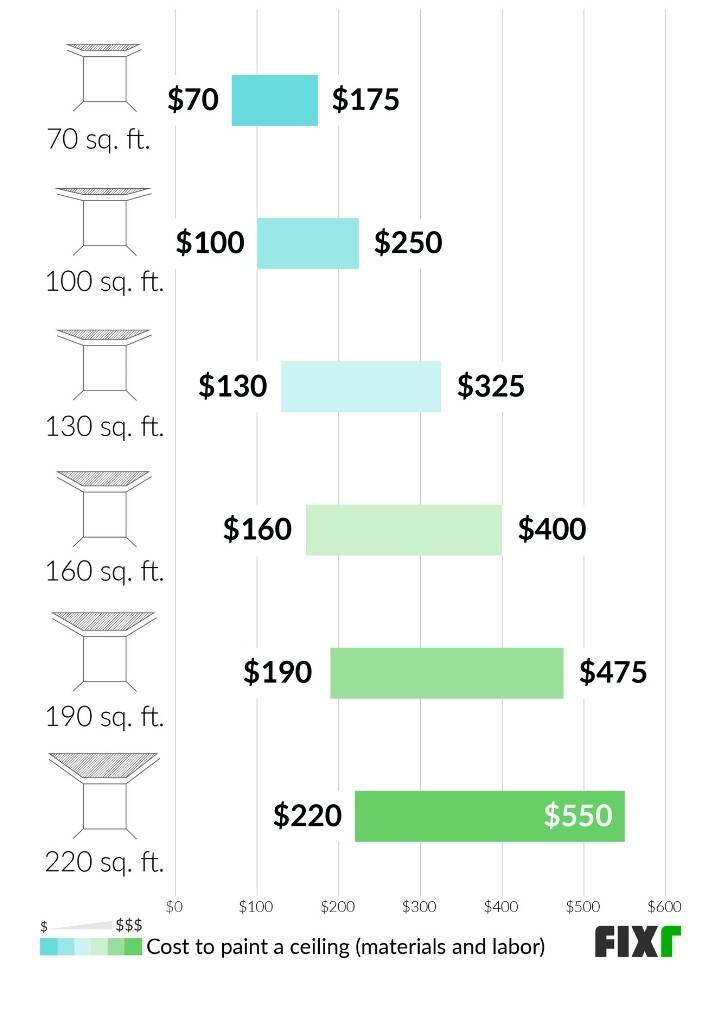This screenshot has height=1013, width=720.
Task: Click the $190–$475 green cost bar
Action: (447, 673)
